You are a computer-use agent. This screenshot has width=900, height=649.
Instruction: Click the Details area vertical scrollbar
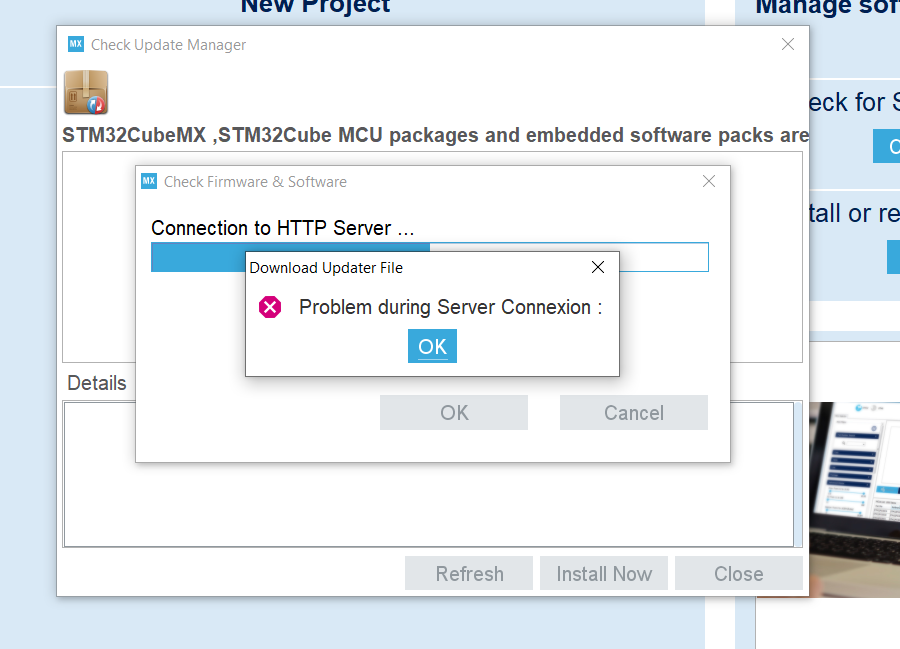pos(798,475)
